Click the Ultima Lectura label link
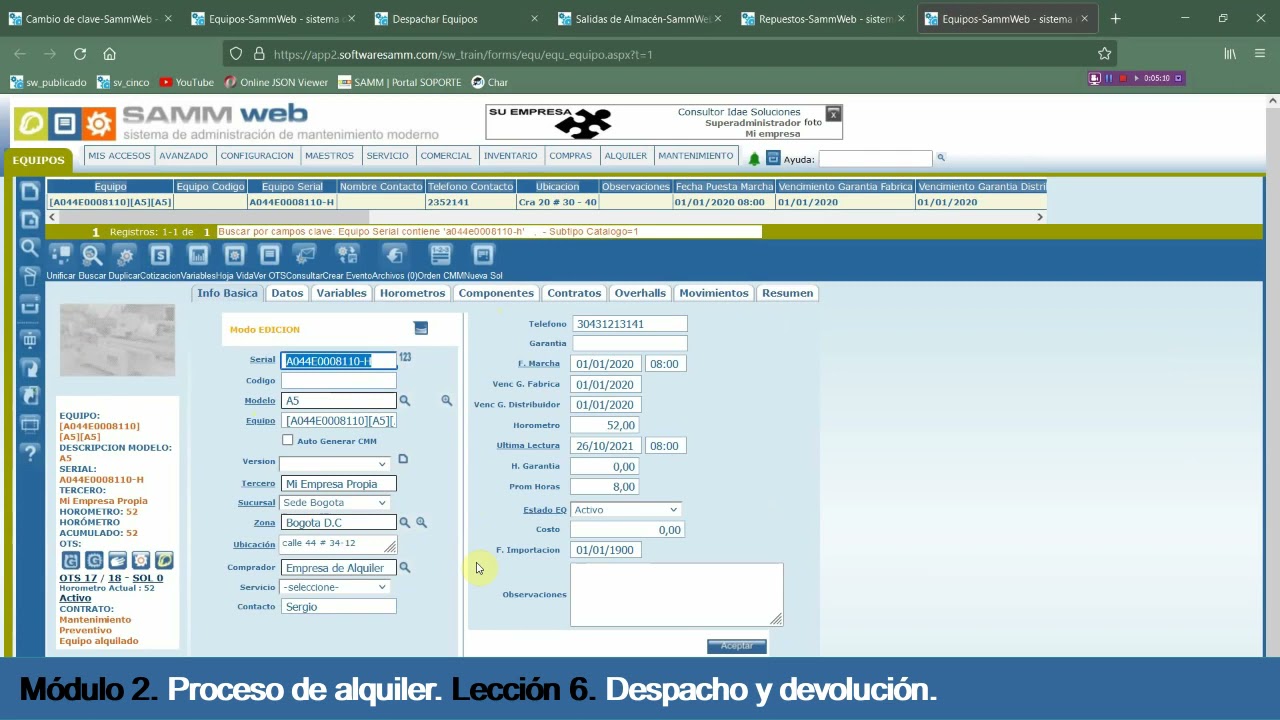 click(x=528, y=445)
